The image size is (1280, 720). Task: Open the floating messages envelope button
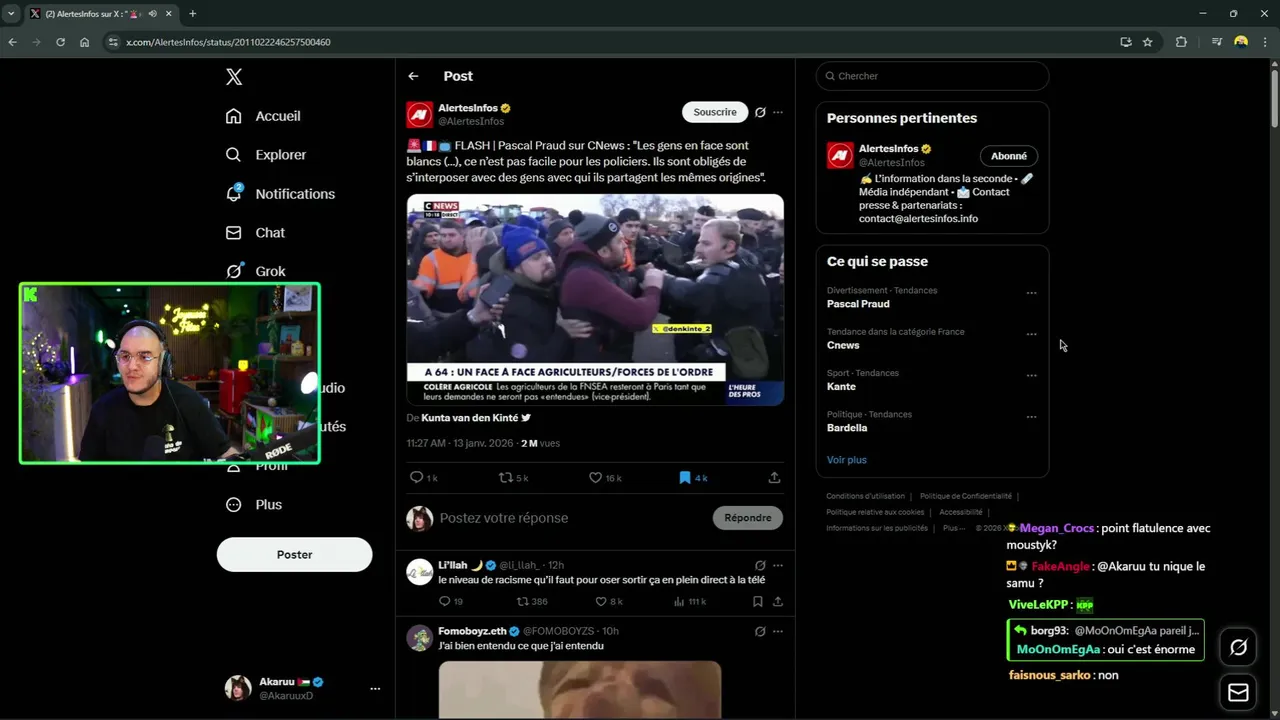(1238, 692)
